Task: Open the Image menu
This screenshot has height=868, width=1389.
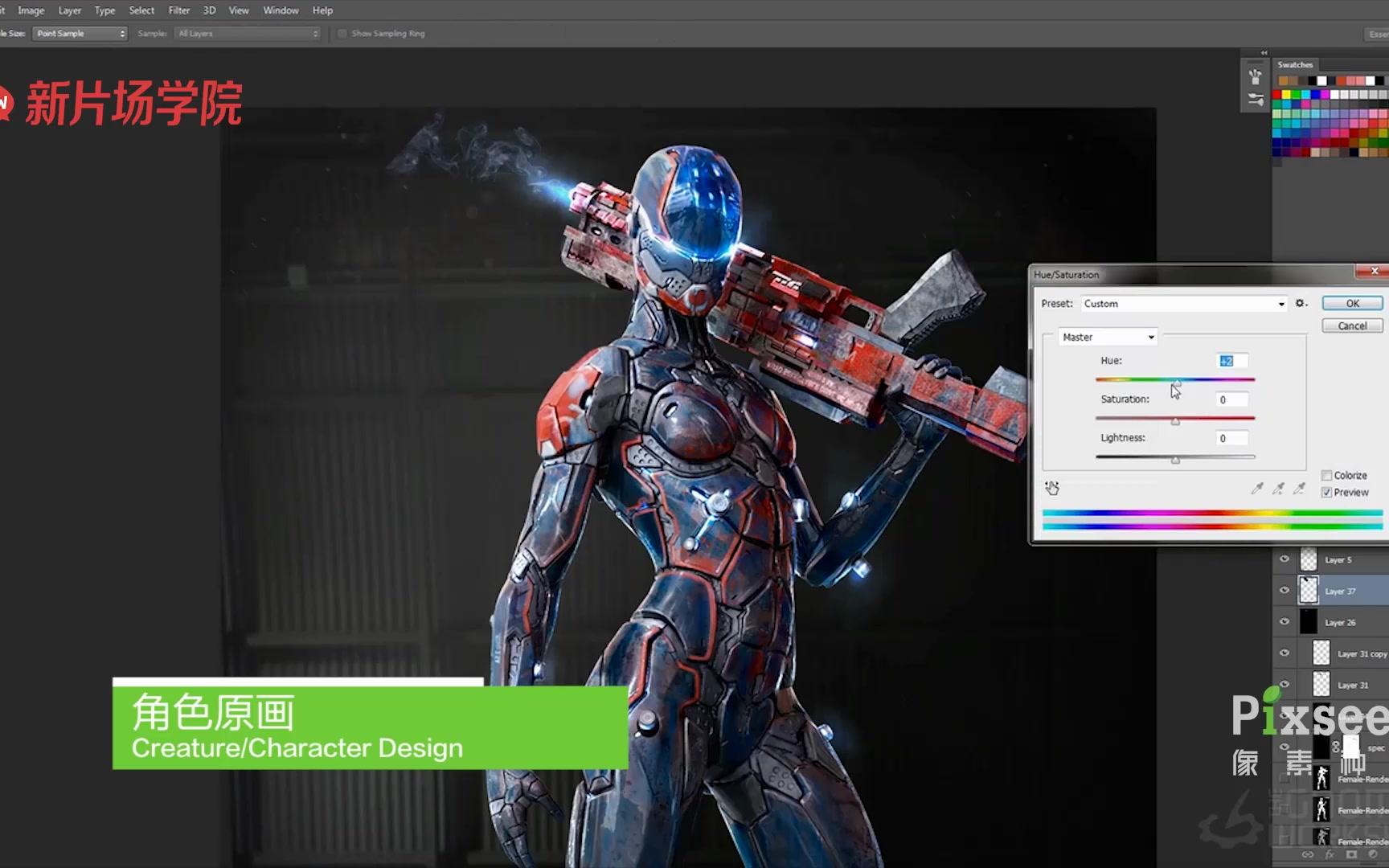Action: coord(31,10)
